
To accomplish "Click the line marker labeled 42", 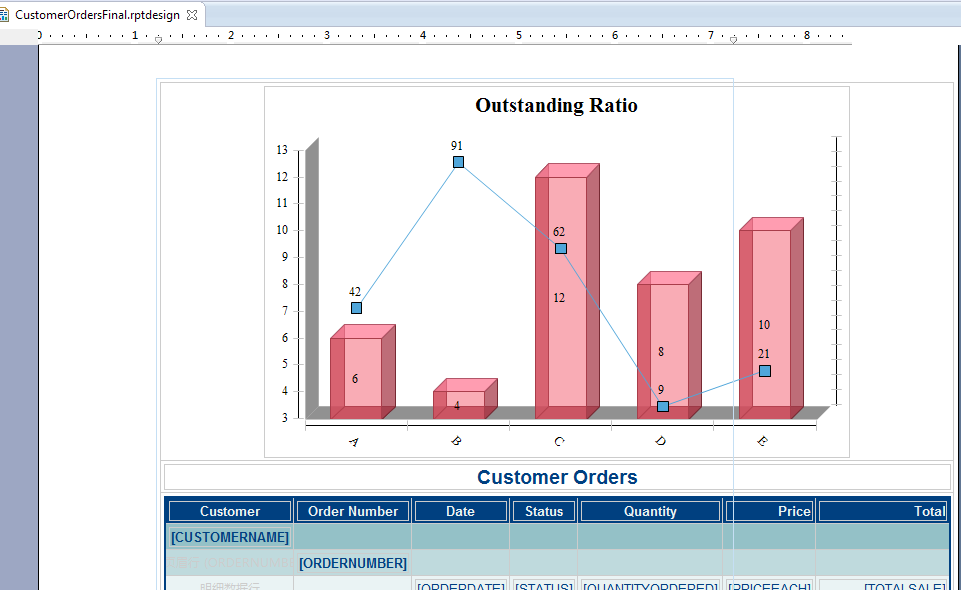I will (356, 308).
